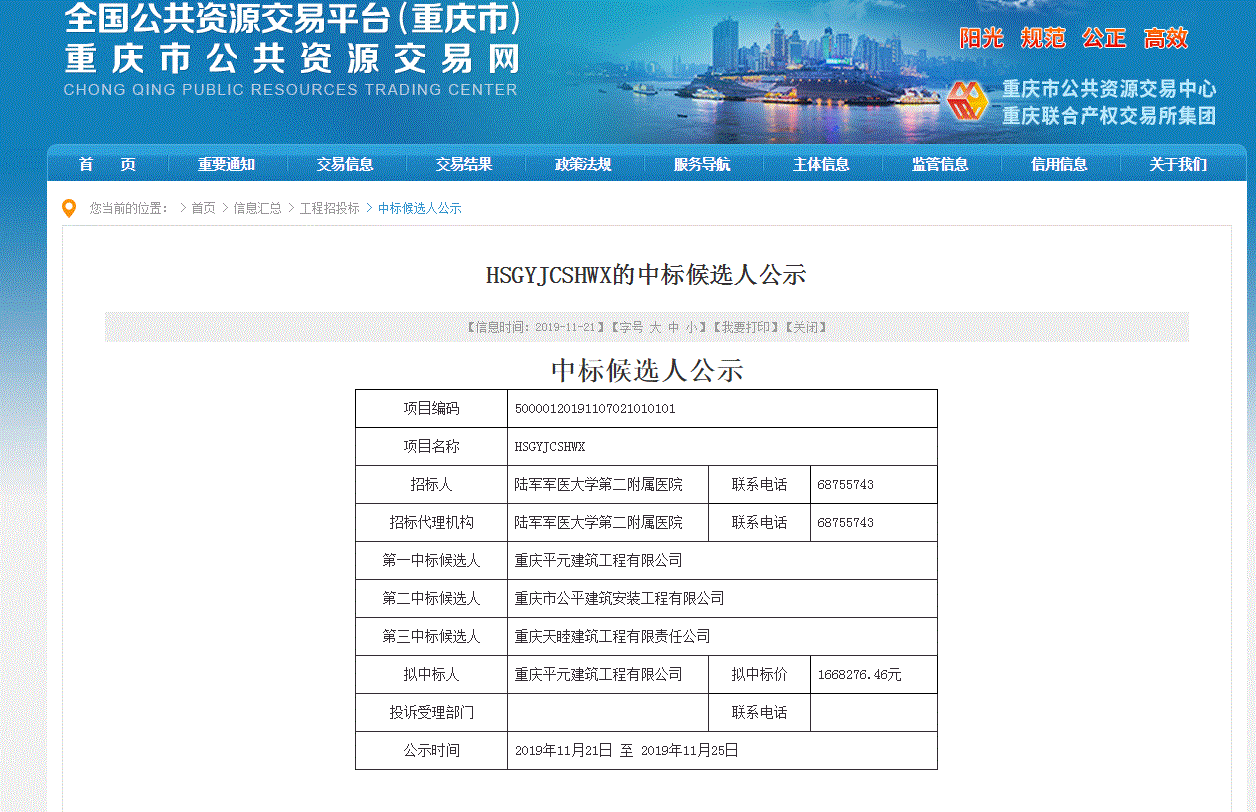Select 交易结果 in the top navigation
1256x812 pixels.
pos(464,165)
